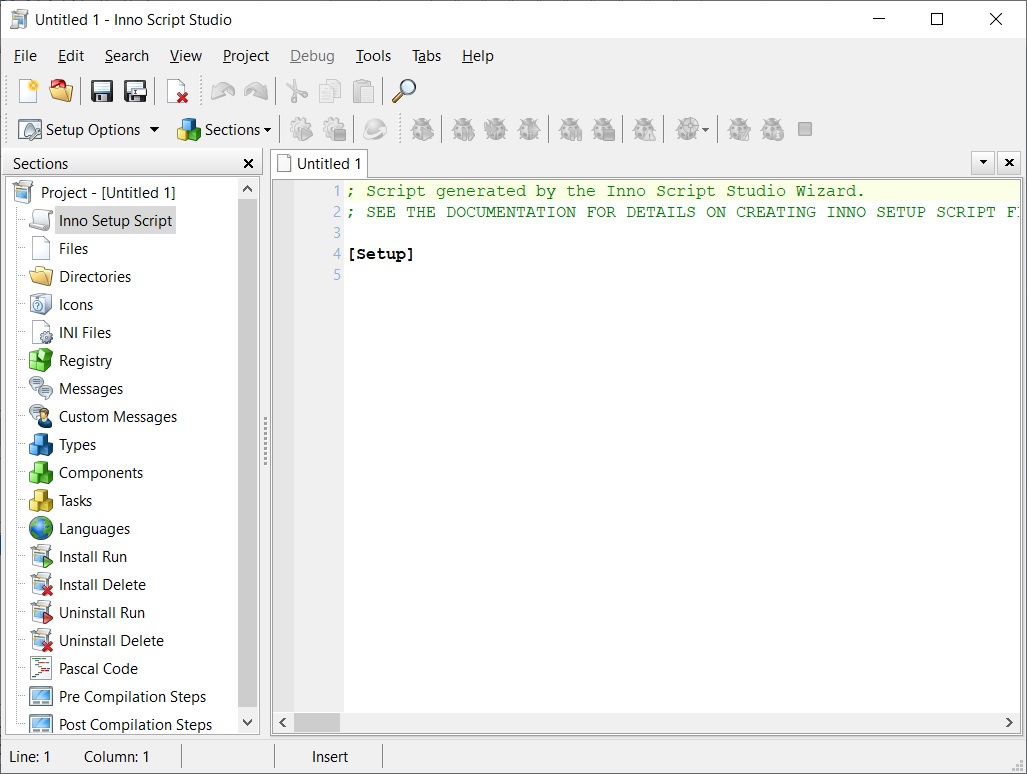
Task: Open the View menu
Action: pyautogui.click(x=186, y=56)
